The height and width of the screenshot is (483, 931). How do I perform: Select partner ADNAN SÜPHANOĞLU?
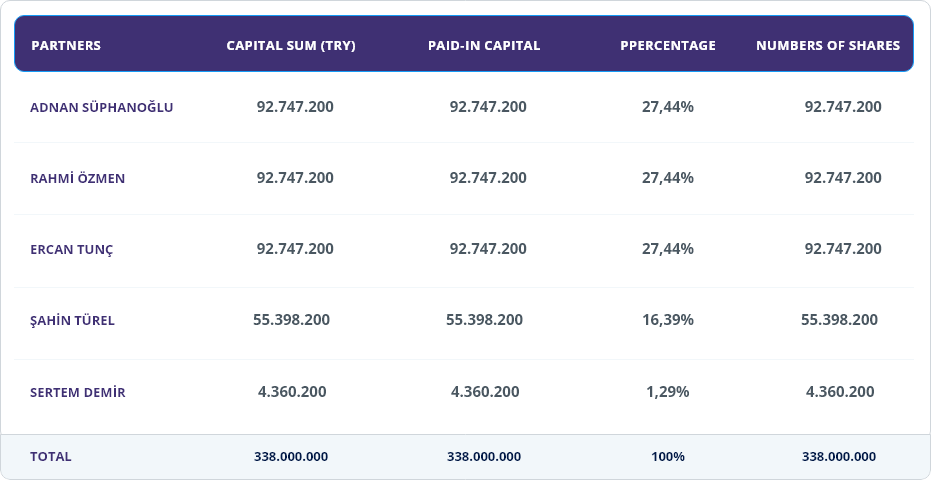[102, 107]
